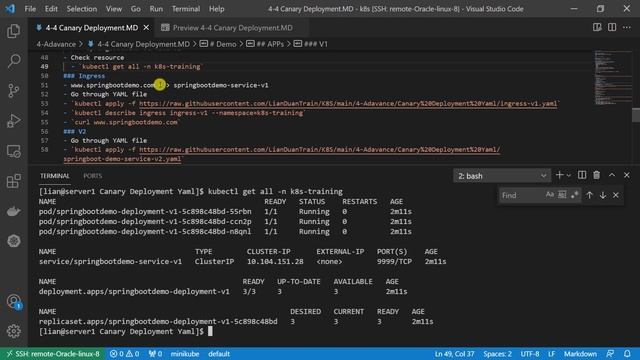Change language mode Markdown
The height and width of the screenshot is (360, 640).
click(580, 353)
